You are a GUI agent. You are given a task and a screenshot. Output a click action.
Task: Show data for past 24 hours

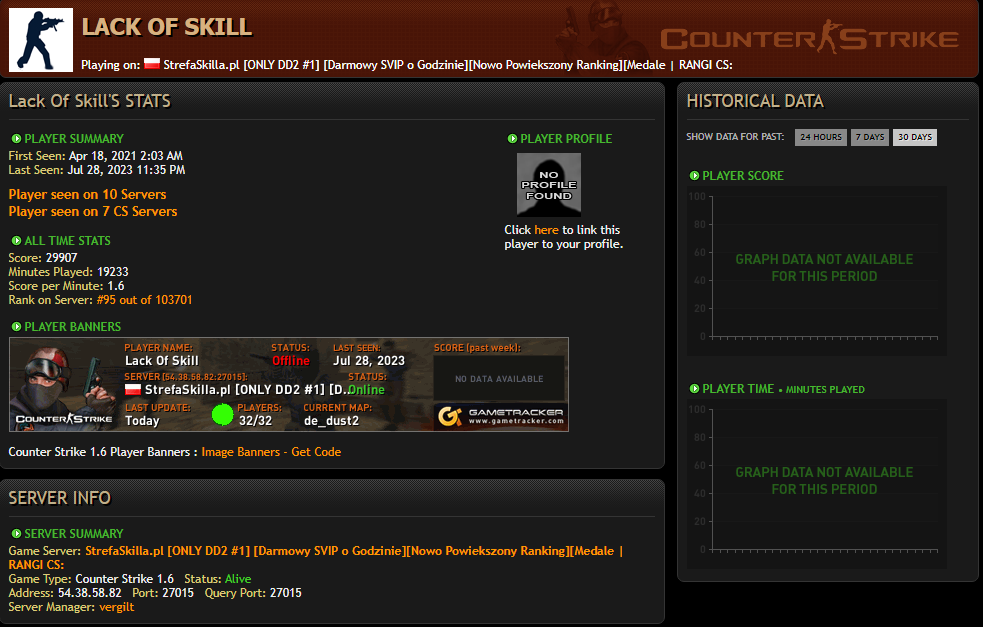pyautogui.click(x=821, y=137)
